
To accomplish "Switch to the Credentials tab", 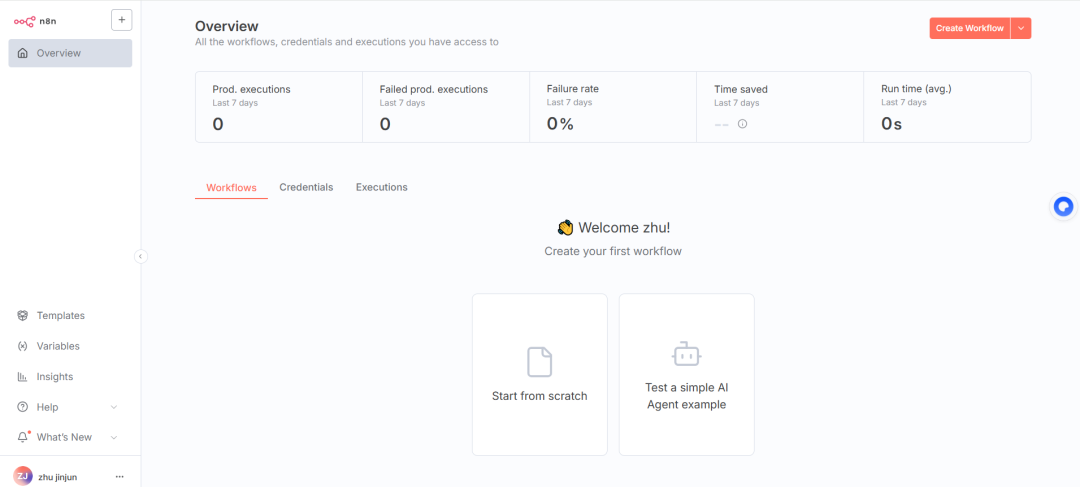I will click(x=306, y=187).
